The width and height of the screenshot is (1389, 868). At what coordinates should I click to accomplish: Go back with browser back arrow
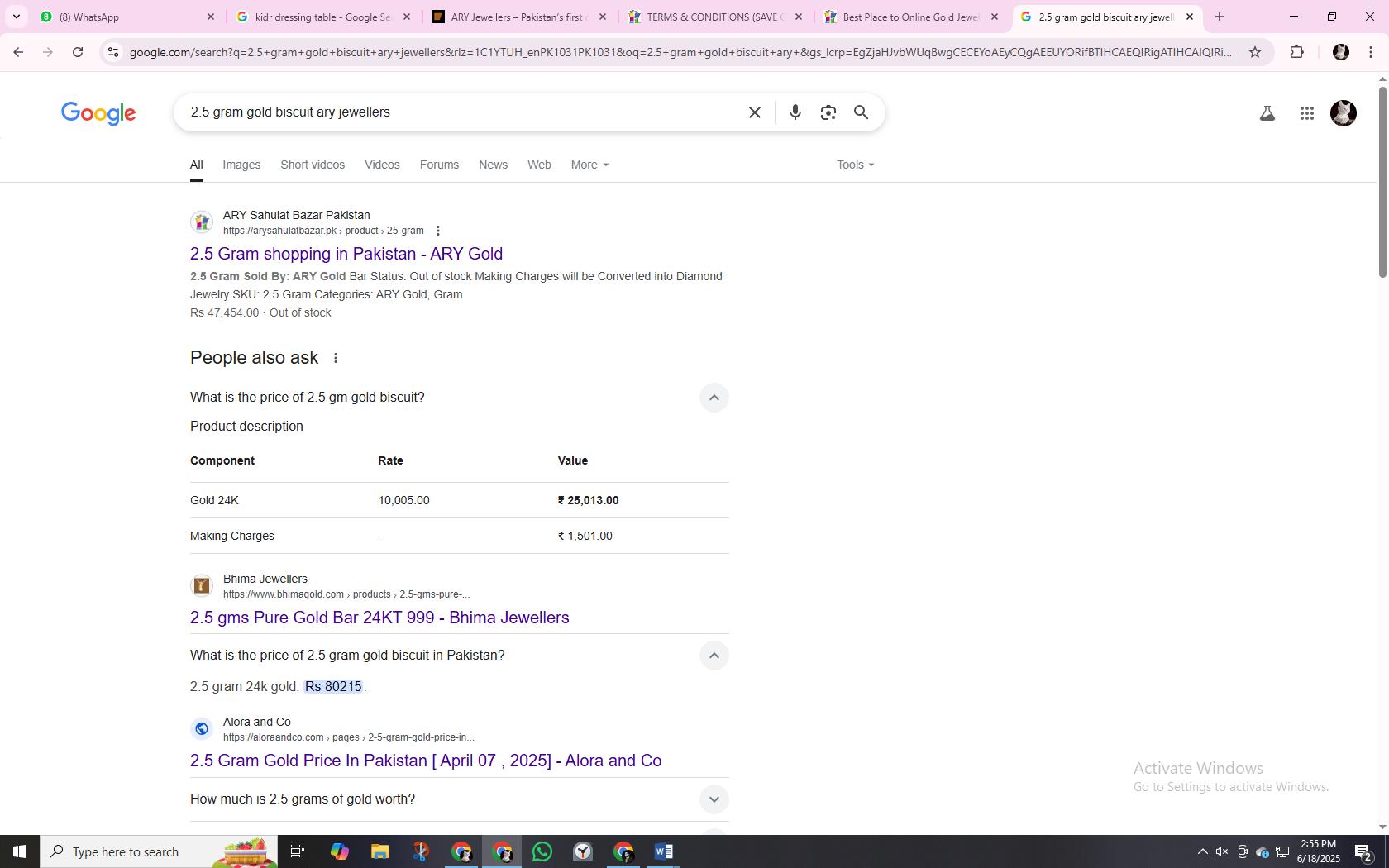[18, 52]
